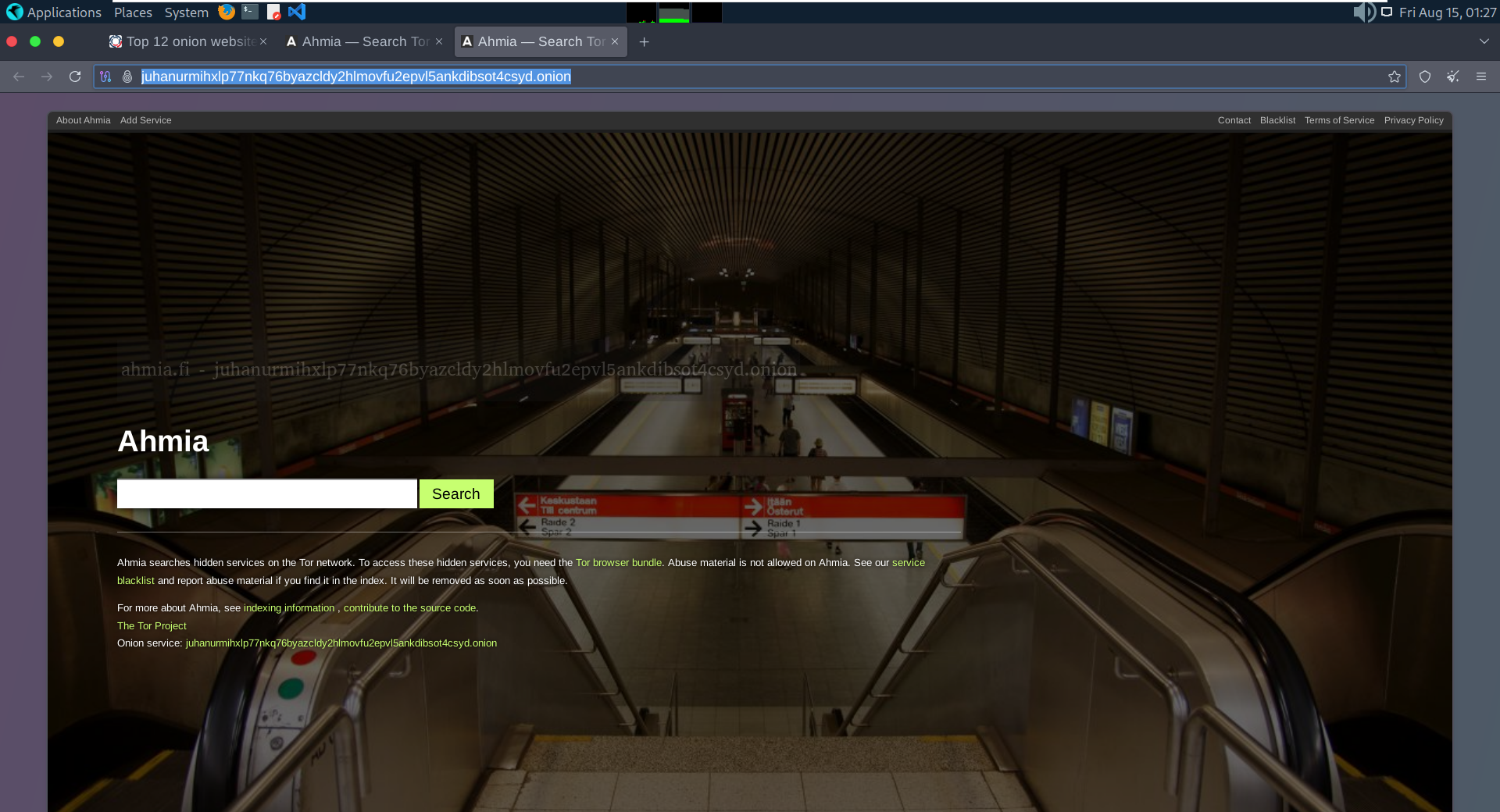Click the Search button on Ahmia
The height and width of the screenshot is (812, 1500).
pos(456,493)
